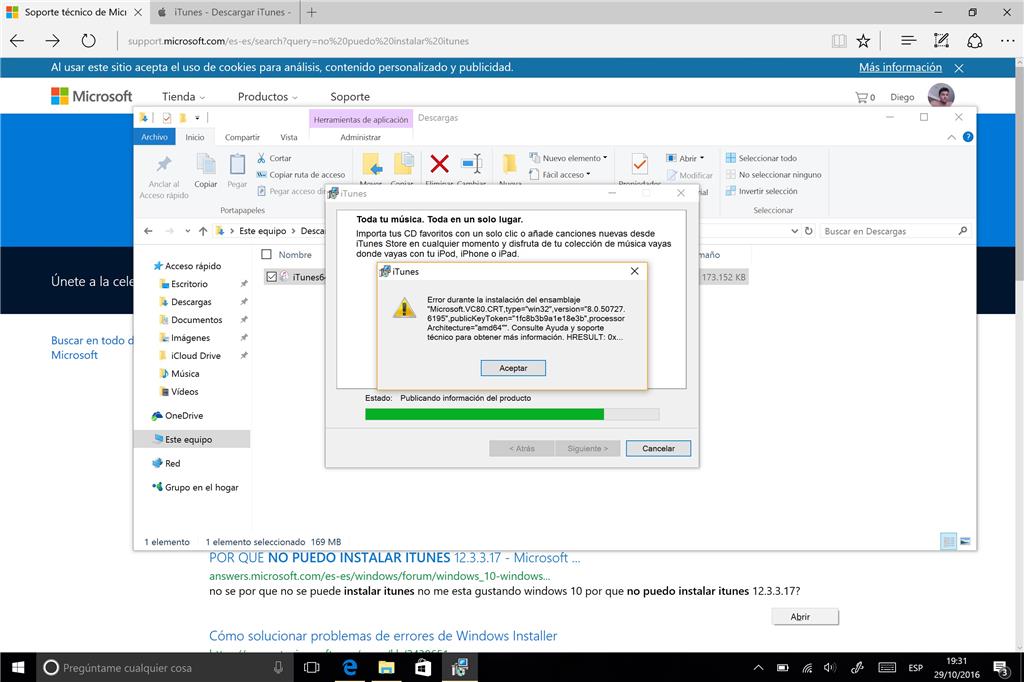
Task: Select Este equipo in the navigation pane
Action: click(191, 439)
